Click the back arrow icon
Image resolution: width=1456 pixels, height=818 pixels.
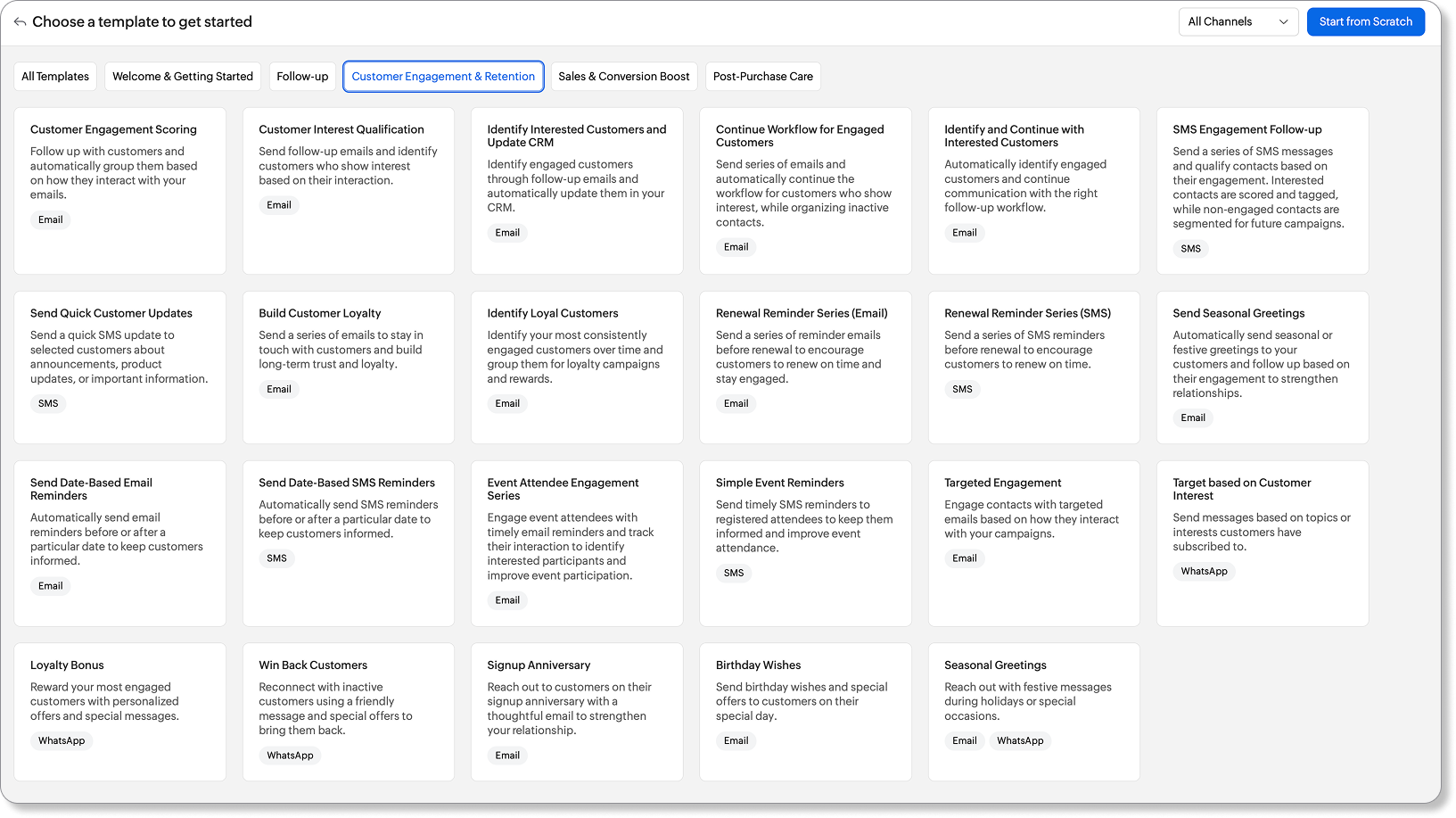point(20,22)
